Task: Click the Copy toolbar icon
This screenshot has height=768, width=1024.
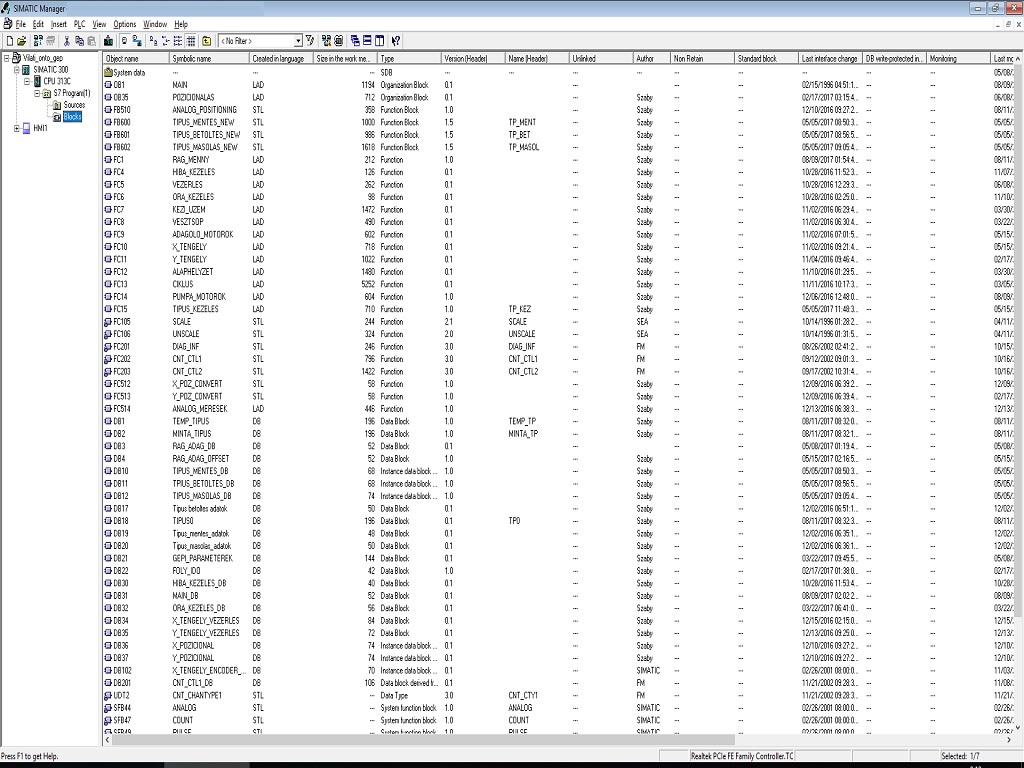Action: (x=79, y=40)
